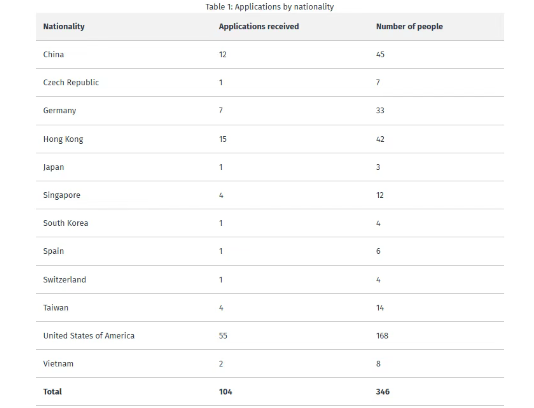Click the Singapore nationality cell
Viewport: 534px width, 408px height.
(x=62, y=195)
